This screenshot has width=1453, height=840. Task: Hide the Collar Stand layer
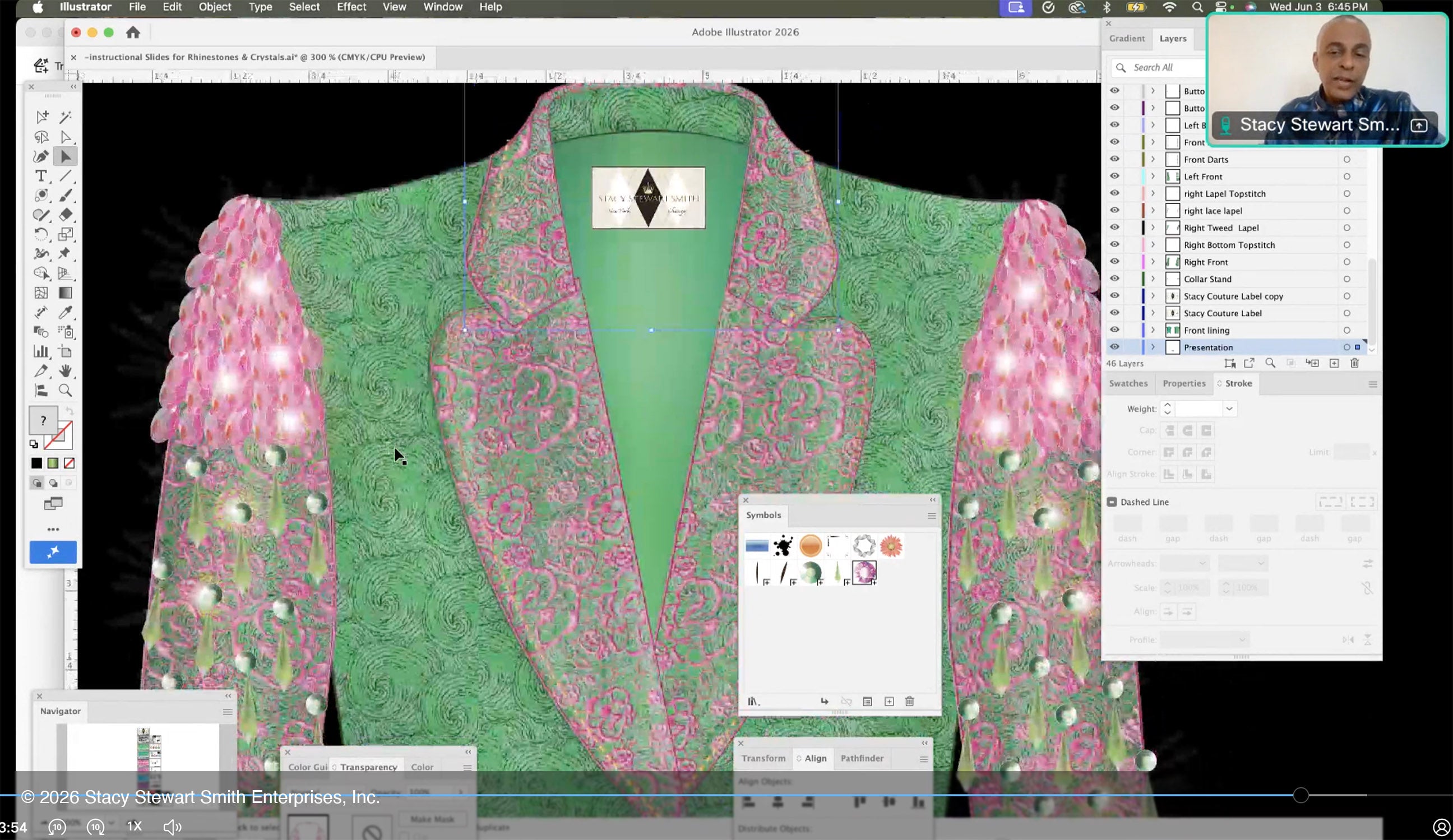pos(1114,279)
